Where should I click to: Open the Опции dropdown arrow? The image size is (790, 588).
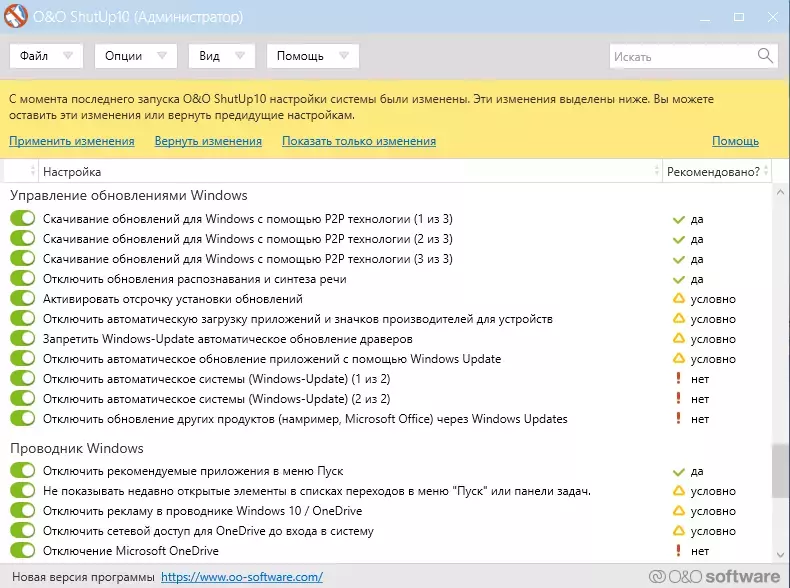(x=162, y=55)
